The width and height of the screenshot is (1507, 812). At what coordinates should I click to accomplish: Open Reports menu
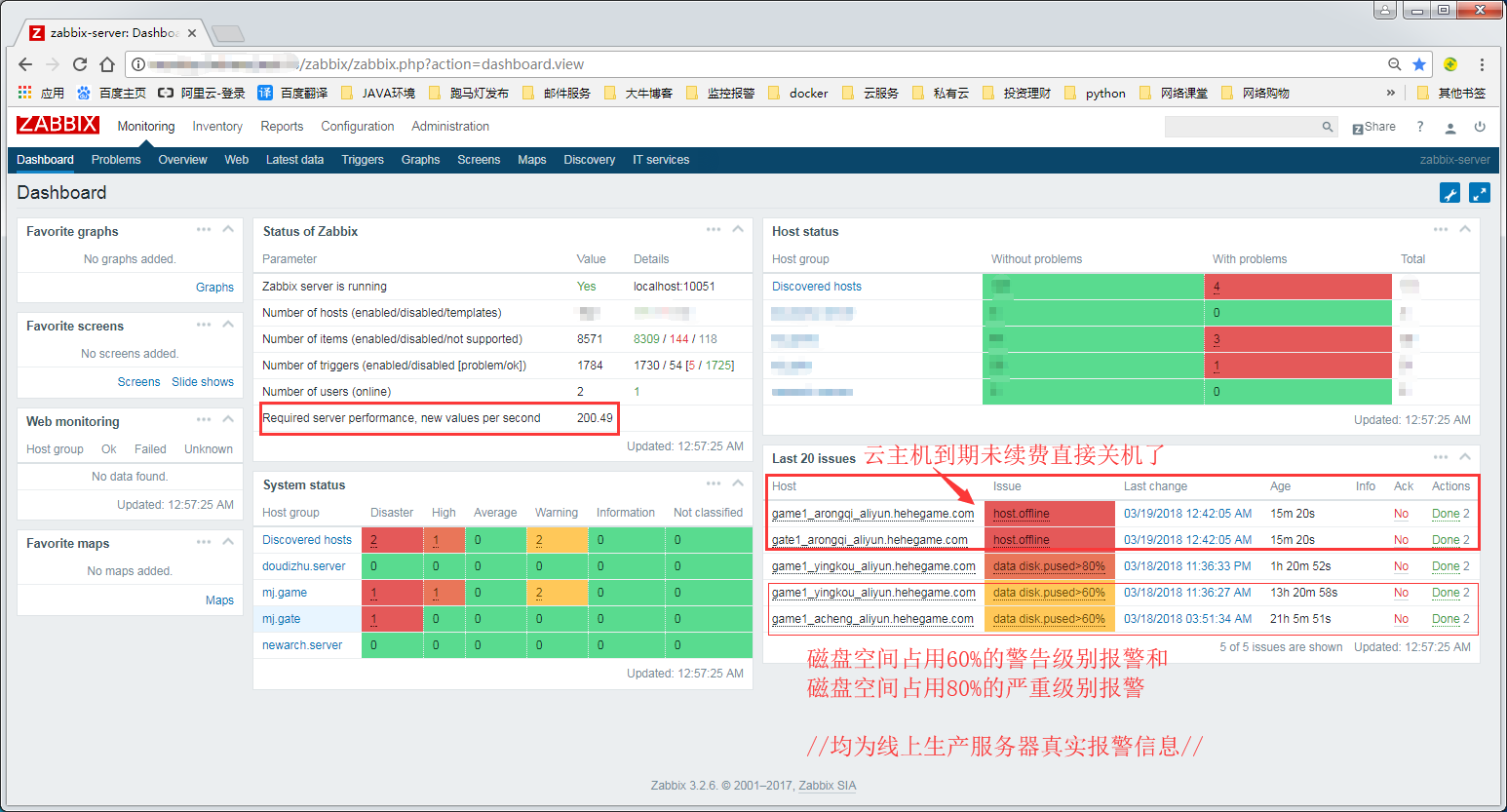(x=282, y=127)
